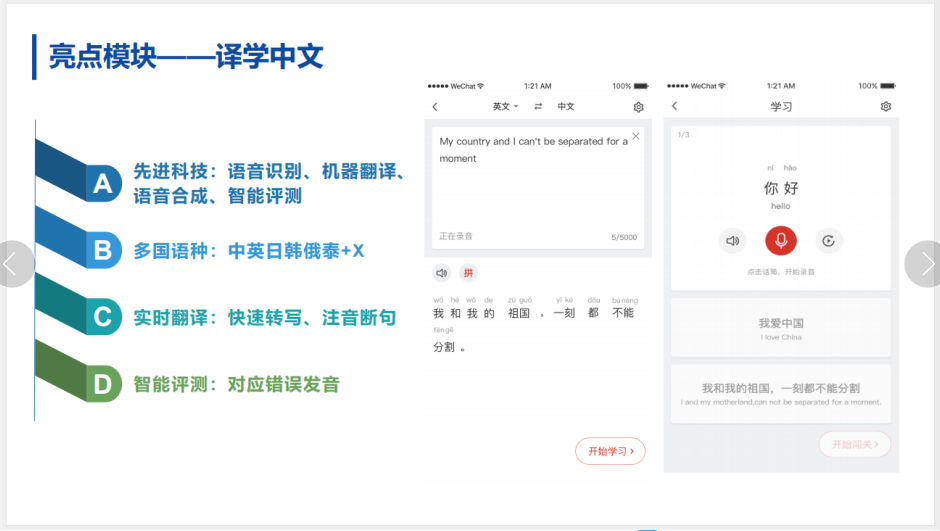The height and width of the screenshot is (531, 940).
Task: Replay the recording right of the microphone
Action: point(829,240)
